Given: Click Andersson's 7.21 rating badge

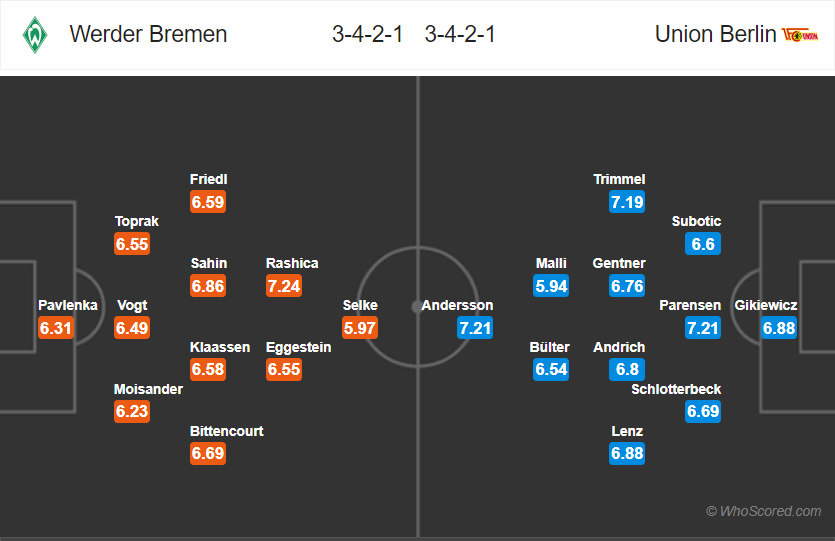Looking at the screenshot, I should 475,328.
